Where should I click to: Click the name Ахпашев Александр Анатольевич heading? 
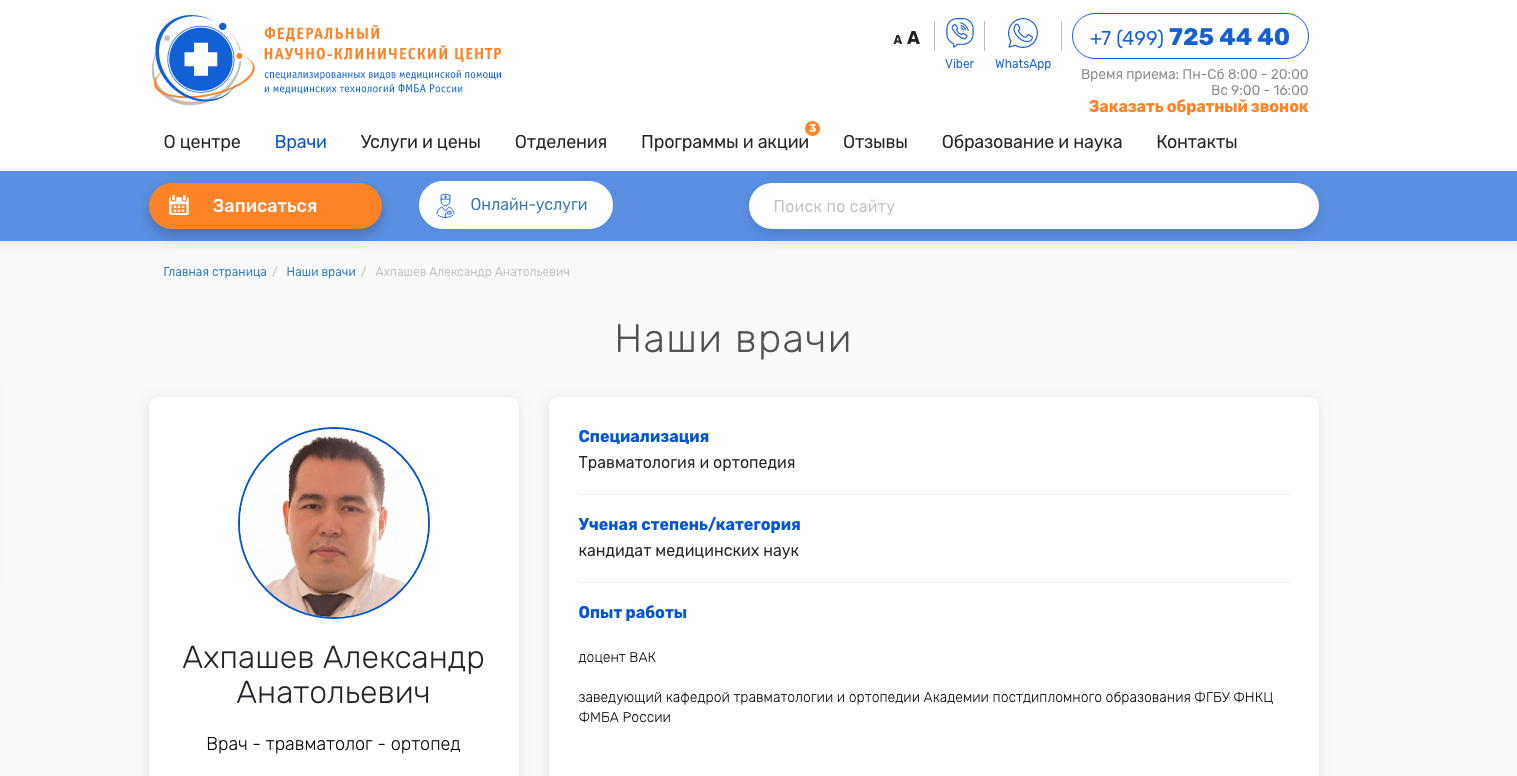pos(334,675)
